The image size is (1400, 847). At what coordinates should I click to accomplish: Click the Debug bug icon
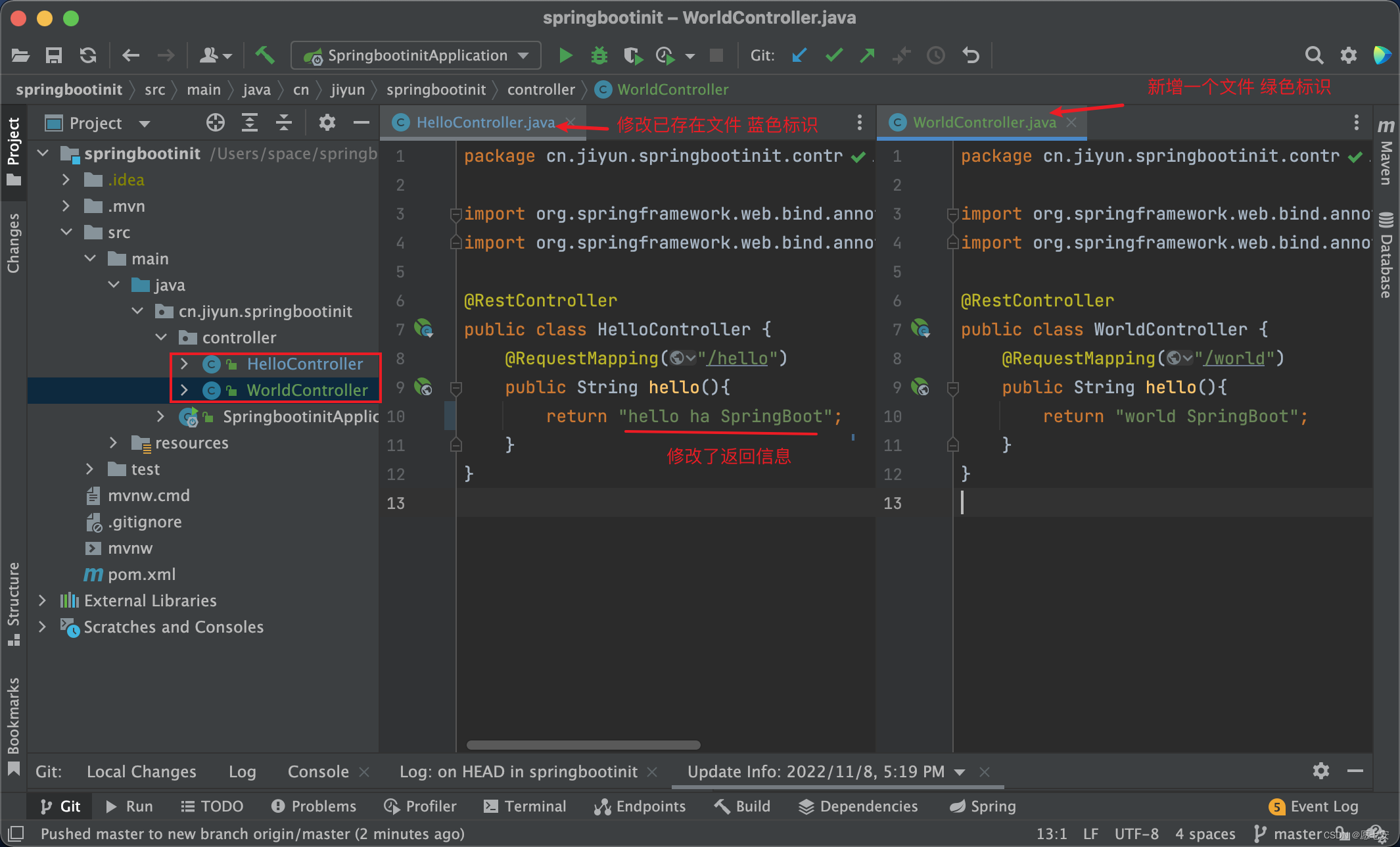point(599,55)
